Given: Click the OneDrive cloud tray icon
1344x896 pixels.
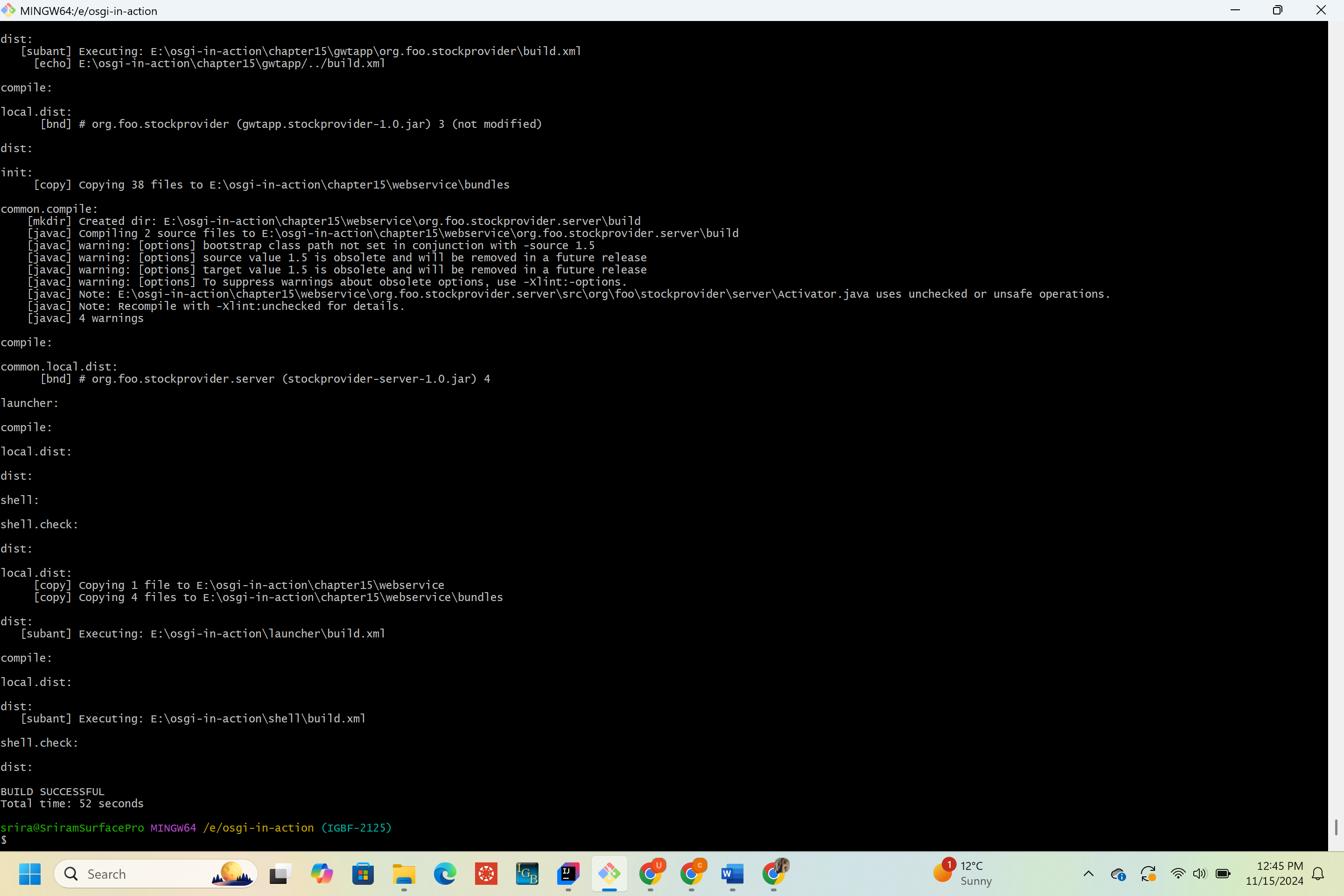Looking at the screenshot, I should click(1118, 874).
